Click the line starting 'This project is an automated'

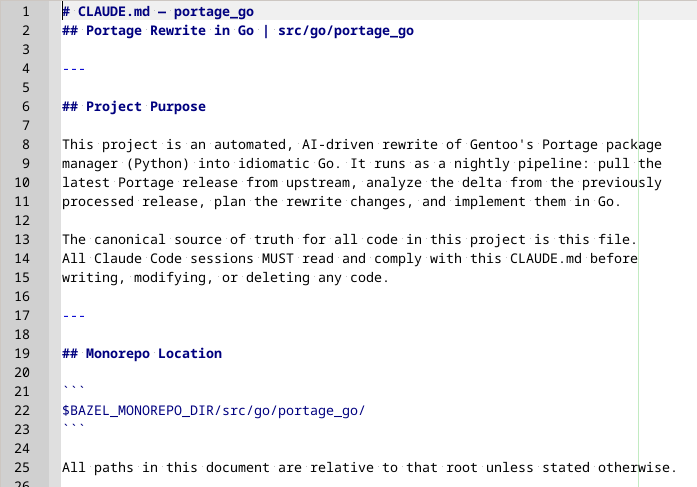[362, 145]
